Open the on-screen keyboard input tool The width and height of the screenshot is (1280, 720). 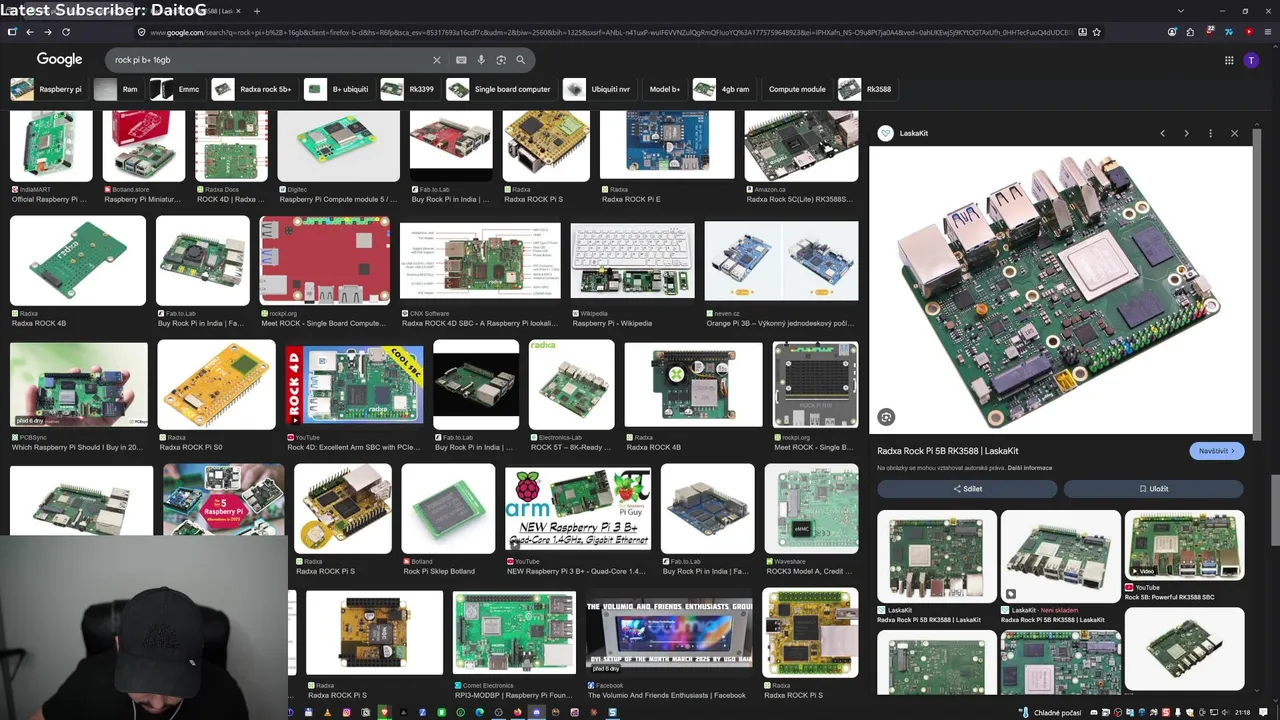(x=461, y=60)
